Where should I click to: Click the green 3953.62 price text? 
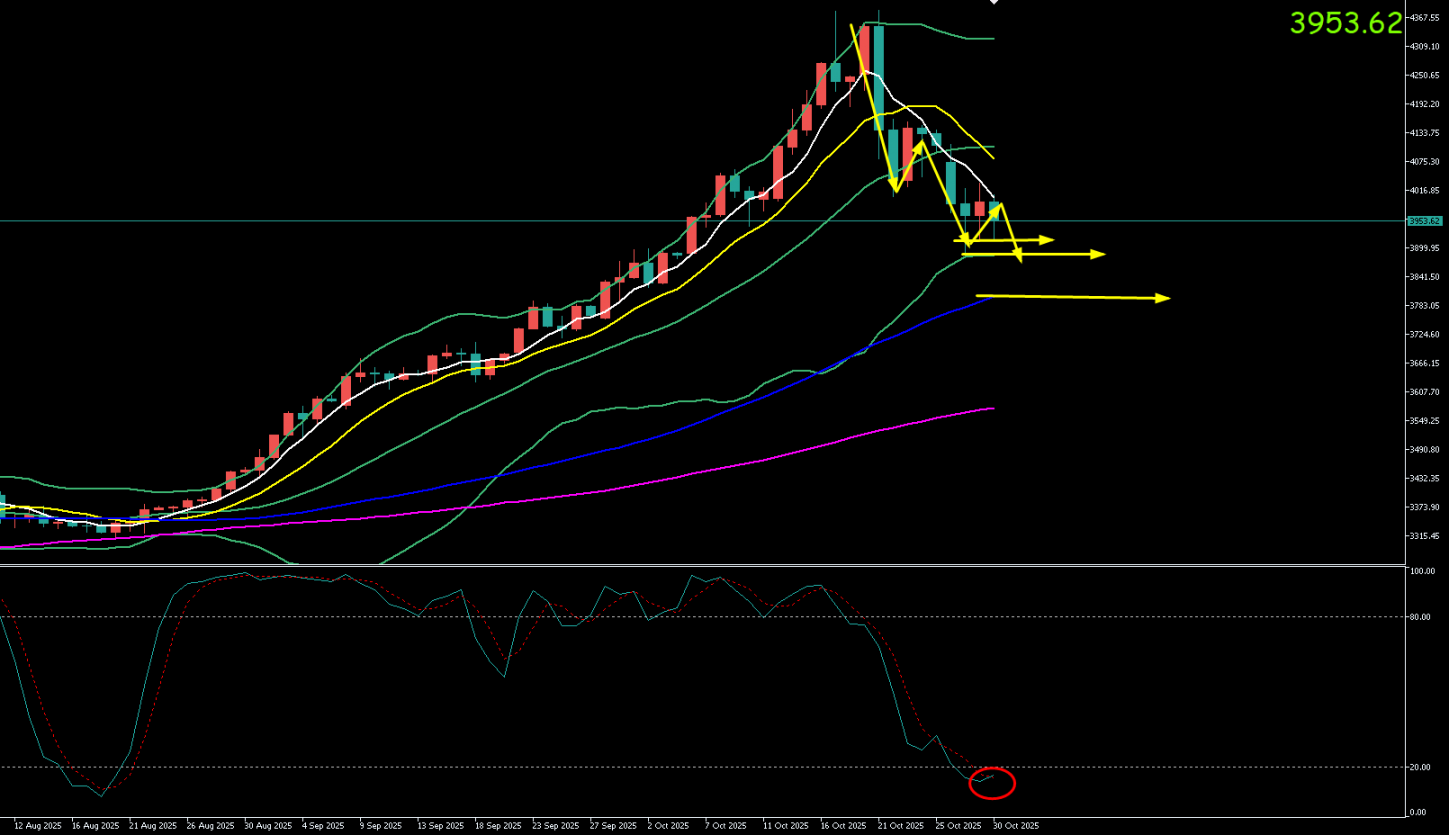coord(1345,23)
